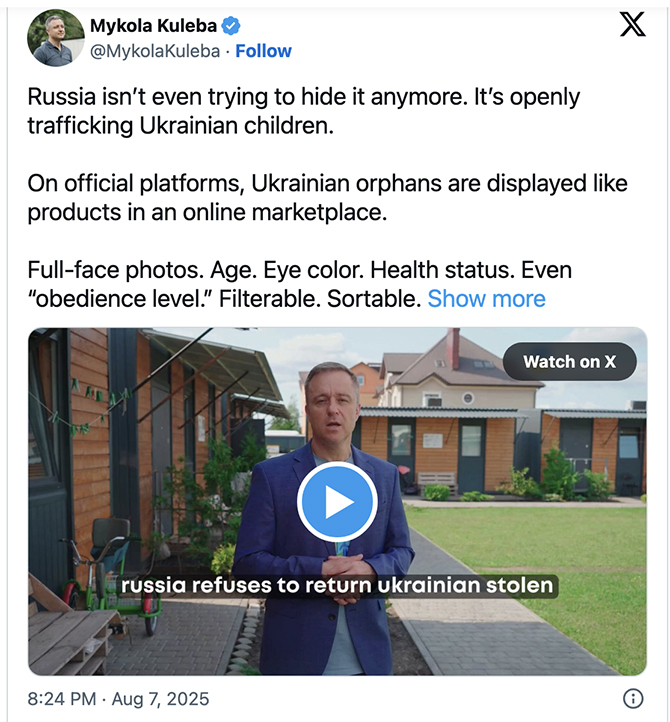This screenshot has height=722, width=670.
Task: Expand tweet with Show more
Action: point(486,299)
